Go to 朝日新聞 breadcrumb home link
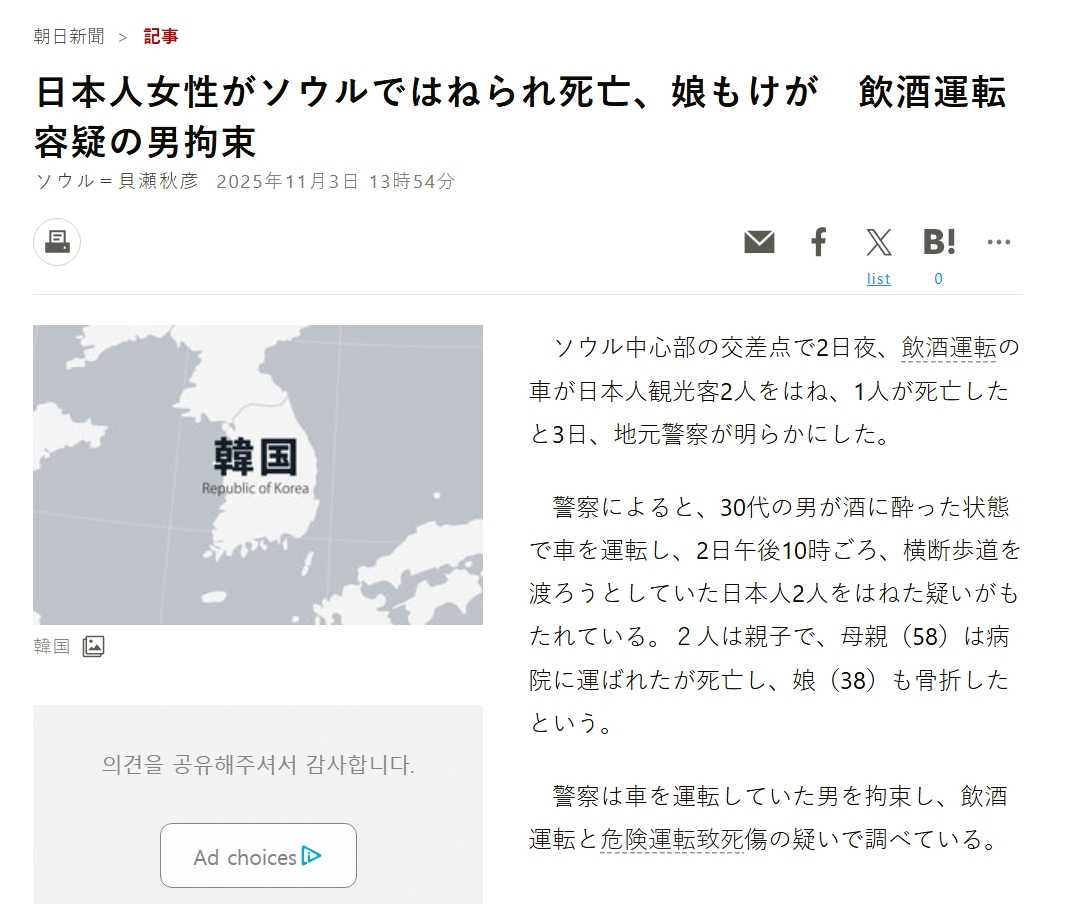 (x=68, y=37)
